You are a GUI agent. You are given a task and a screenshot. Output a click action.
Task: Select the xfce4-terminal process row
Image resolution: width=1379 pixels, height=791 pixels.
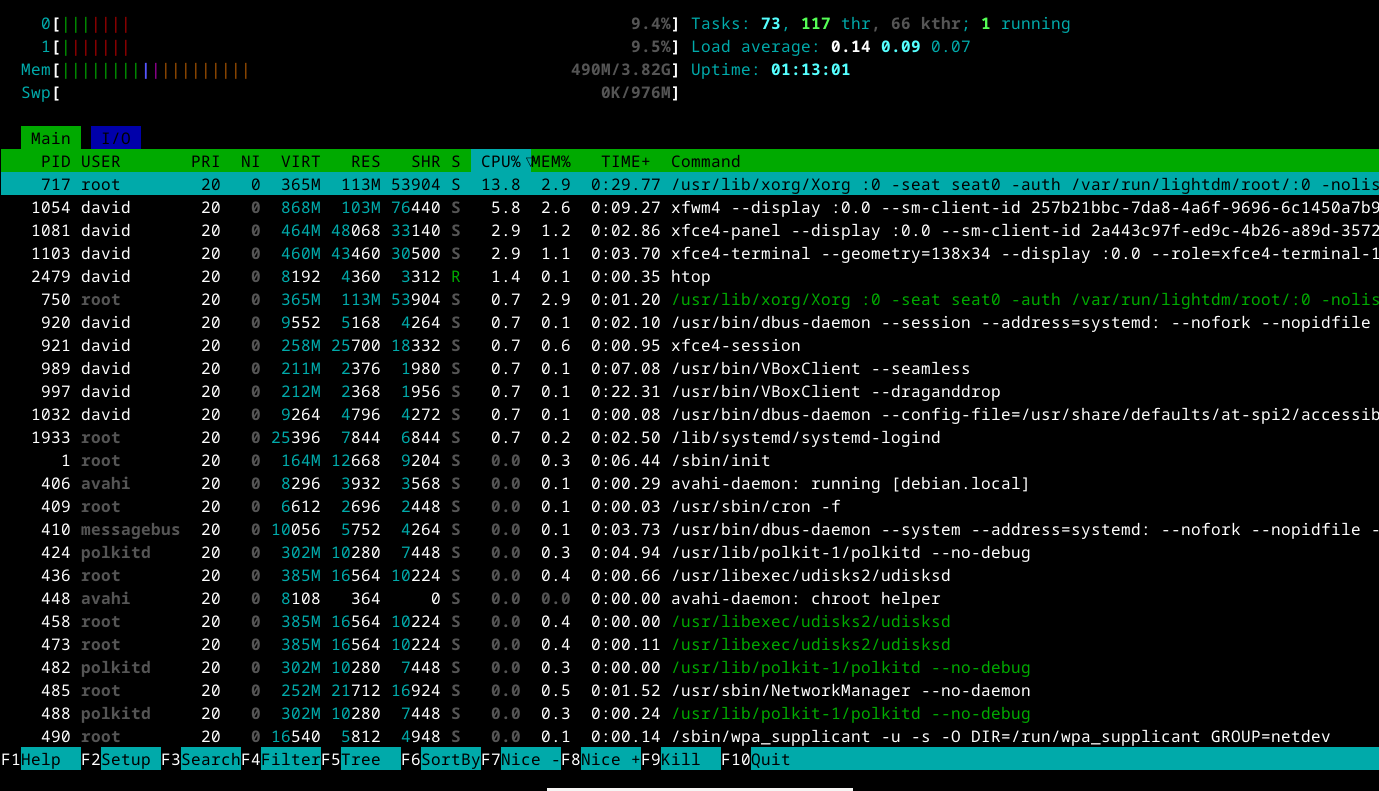click(x=689, y=253)
